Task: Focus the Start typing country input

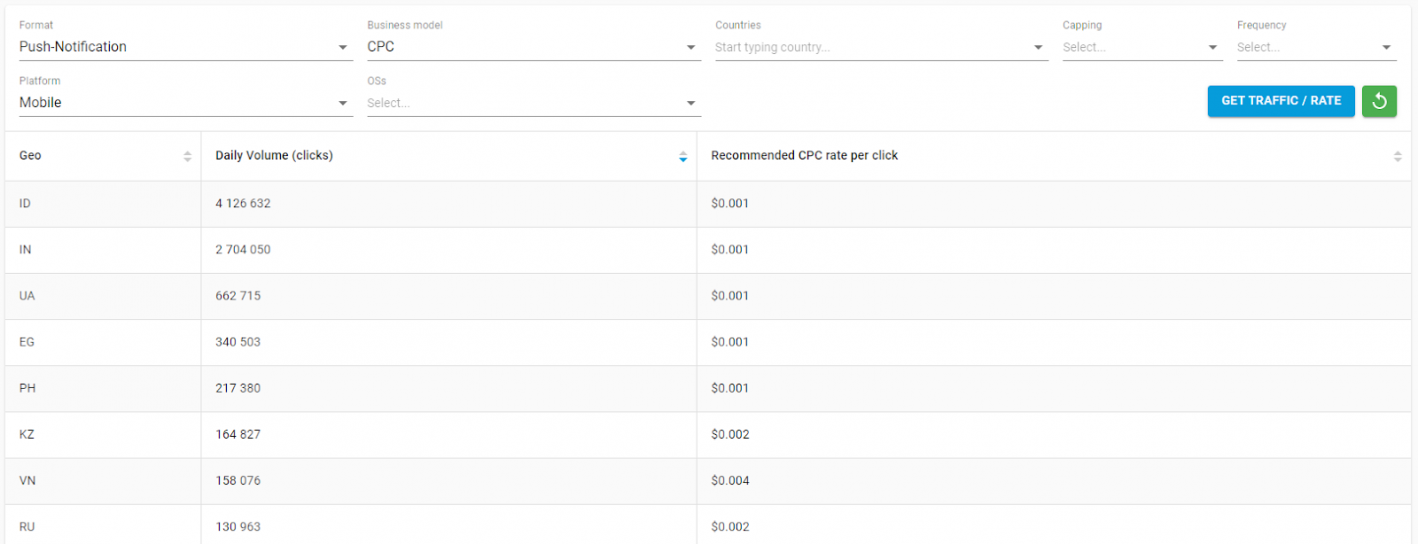Action: pos(870,47)
